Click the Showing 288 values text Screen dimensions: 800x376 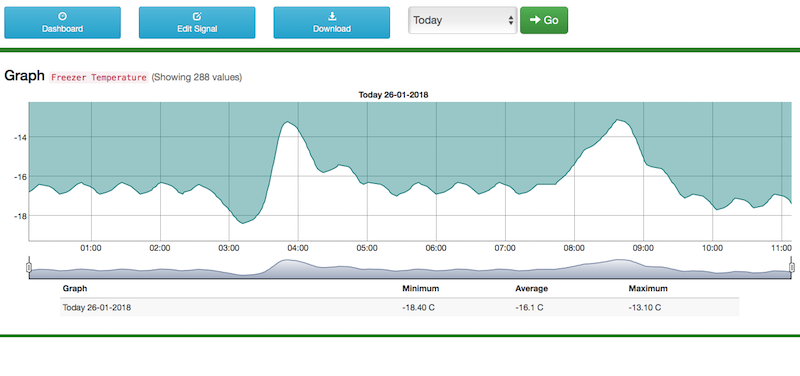coord(197,78)
